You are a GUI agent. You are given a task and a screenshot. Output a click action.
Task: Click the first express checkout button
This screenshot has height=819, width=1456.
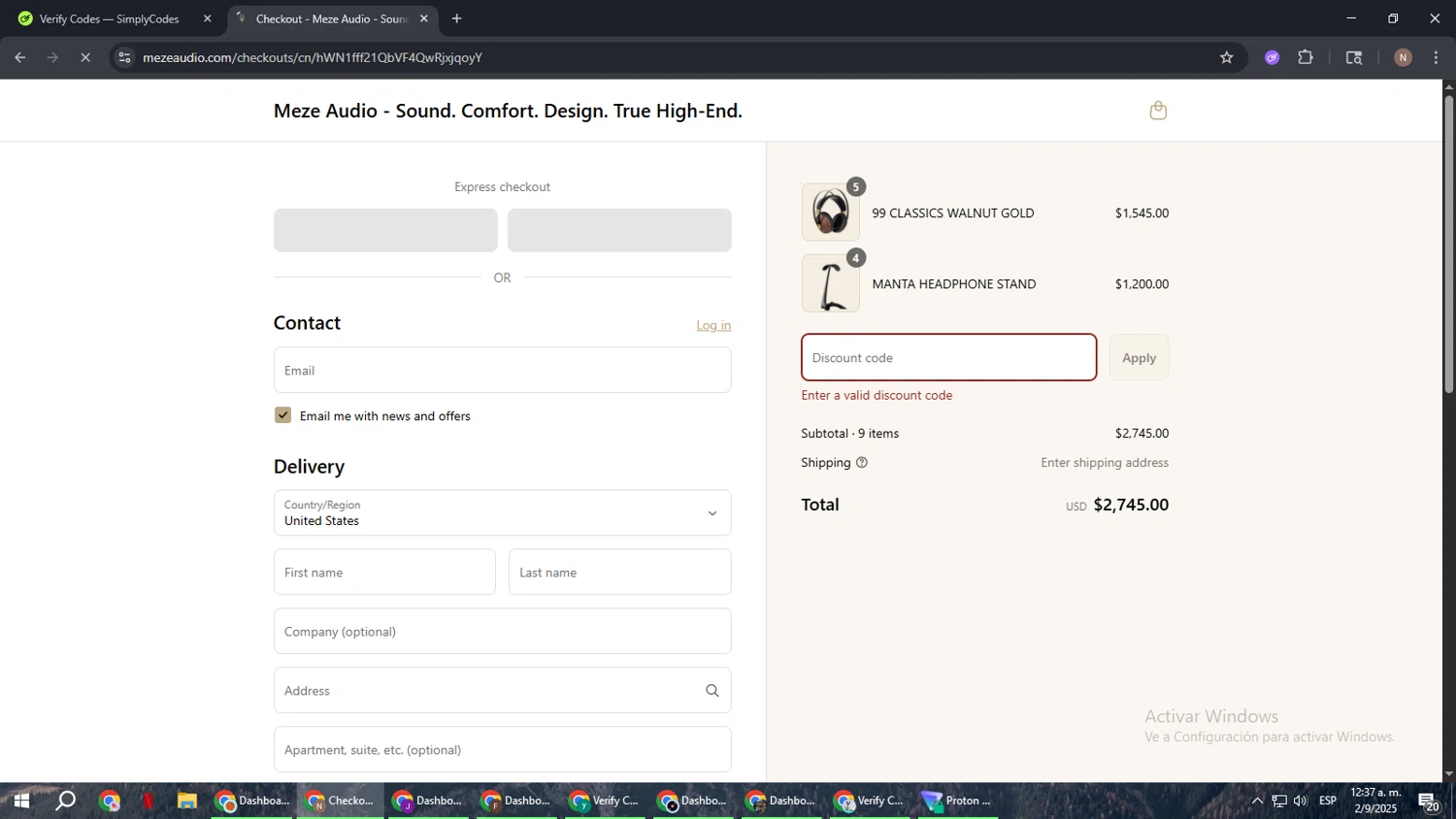click(x=385, y=230)
